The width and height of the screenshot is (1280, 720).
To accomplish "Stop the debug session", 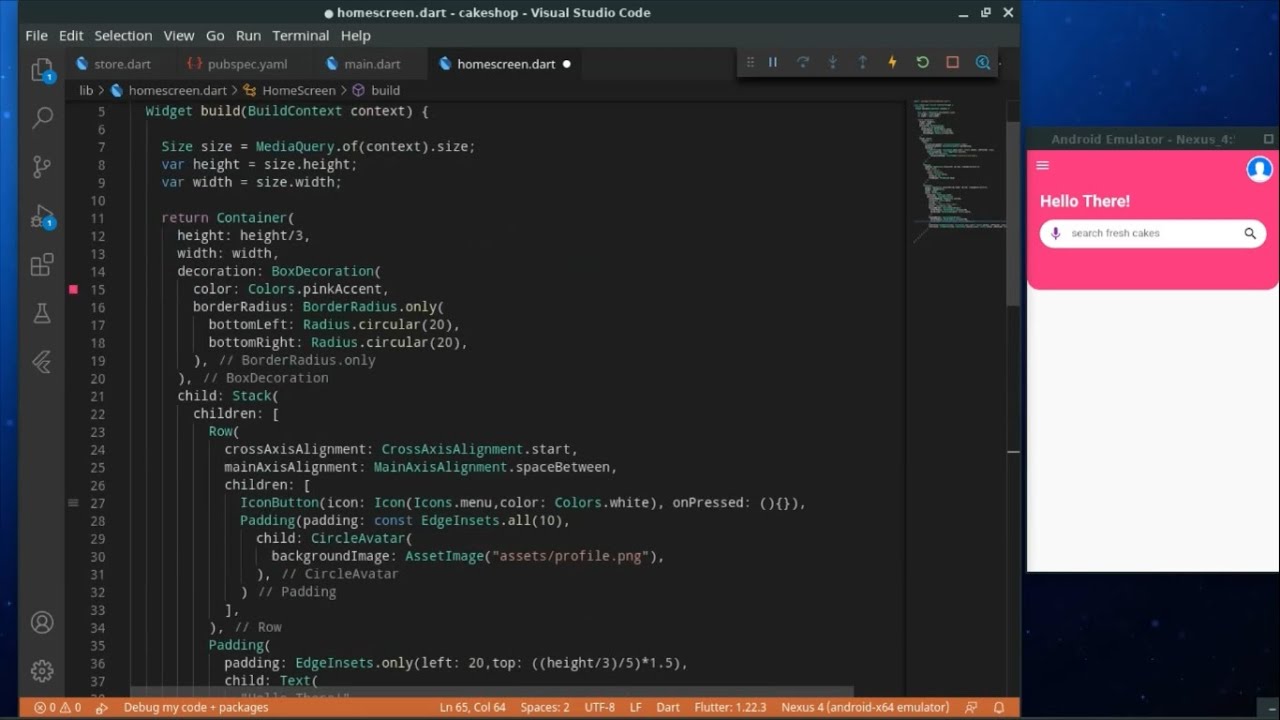I will click(x=952, y=62).
